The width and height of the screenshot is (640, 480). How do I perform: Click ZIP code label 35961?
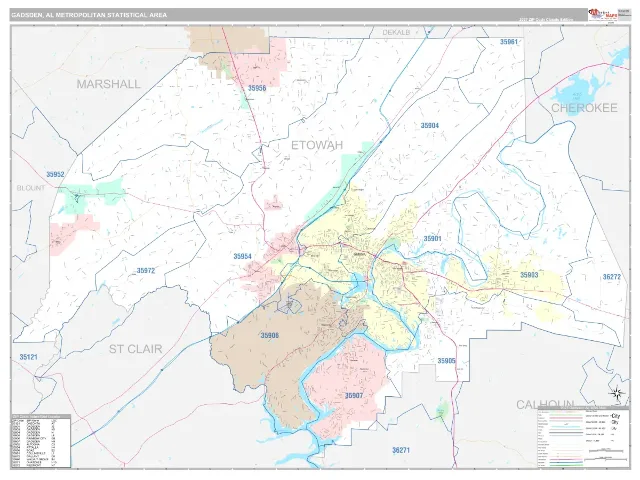pos(509,42)
